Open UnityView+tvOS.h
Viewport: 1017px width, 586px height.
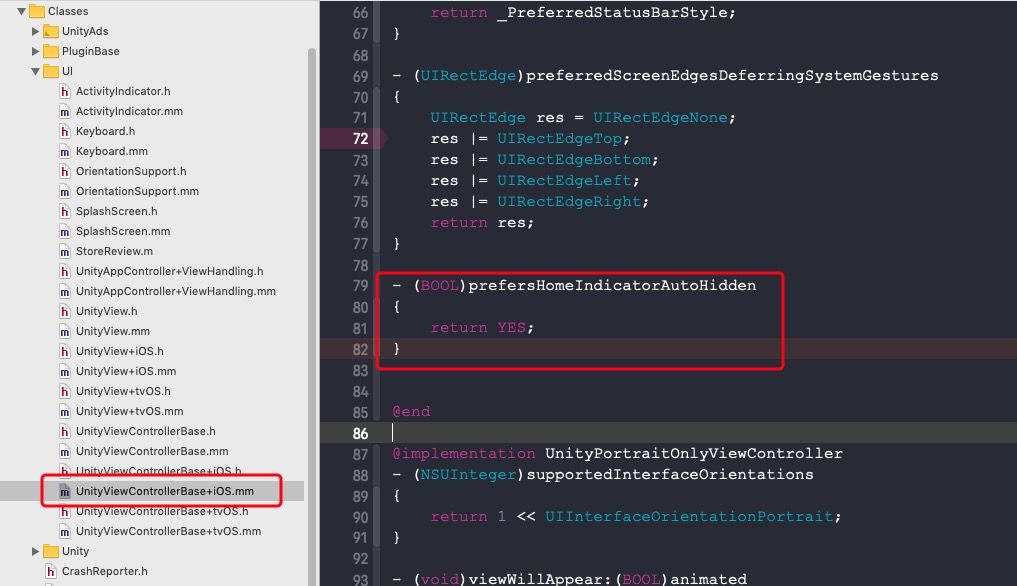click(123, 391)
